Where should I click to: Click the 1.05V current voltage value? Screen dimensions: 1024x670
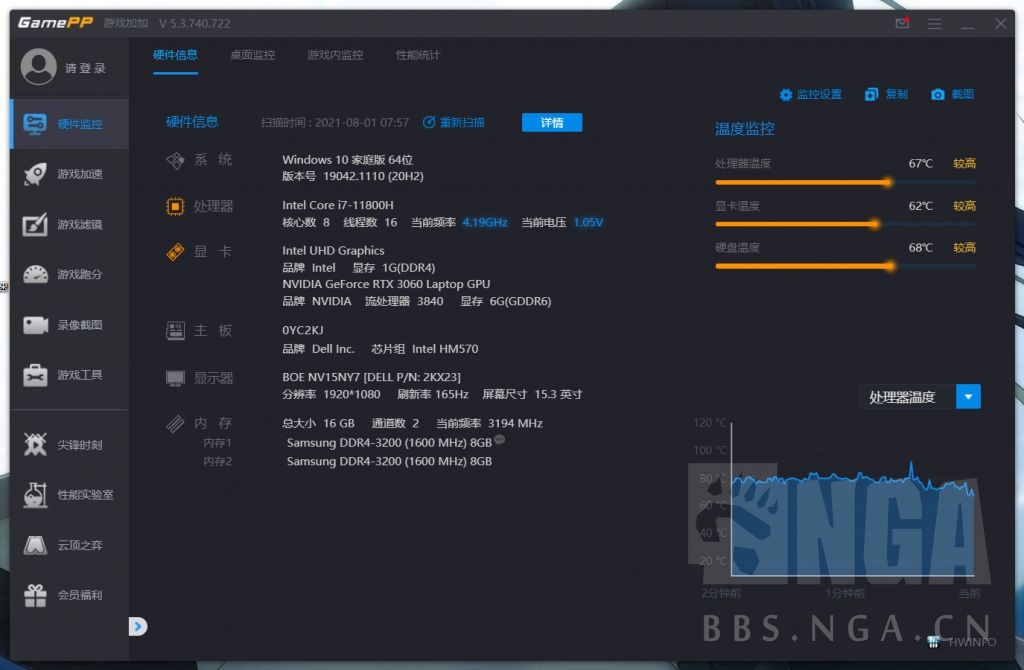(x=588, y=222)
